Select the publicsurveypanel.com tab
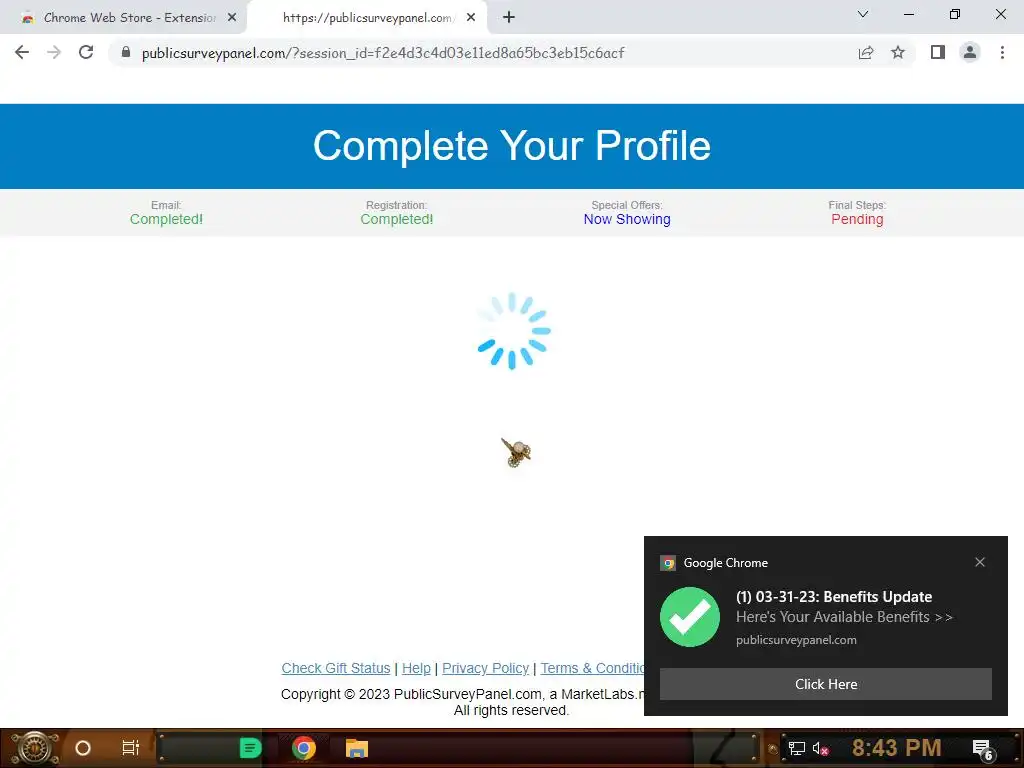 [367, 18]
